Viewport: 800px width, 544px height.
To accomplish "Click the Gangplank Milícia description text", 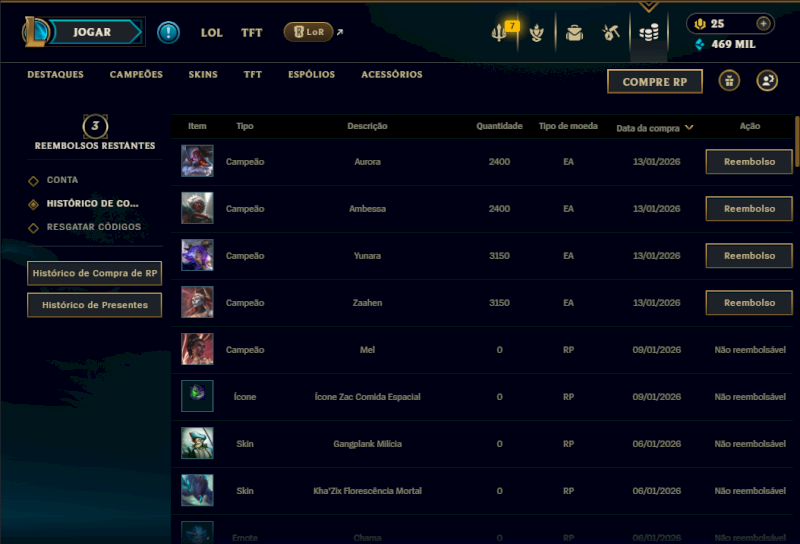I will 367,444.
